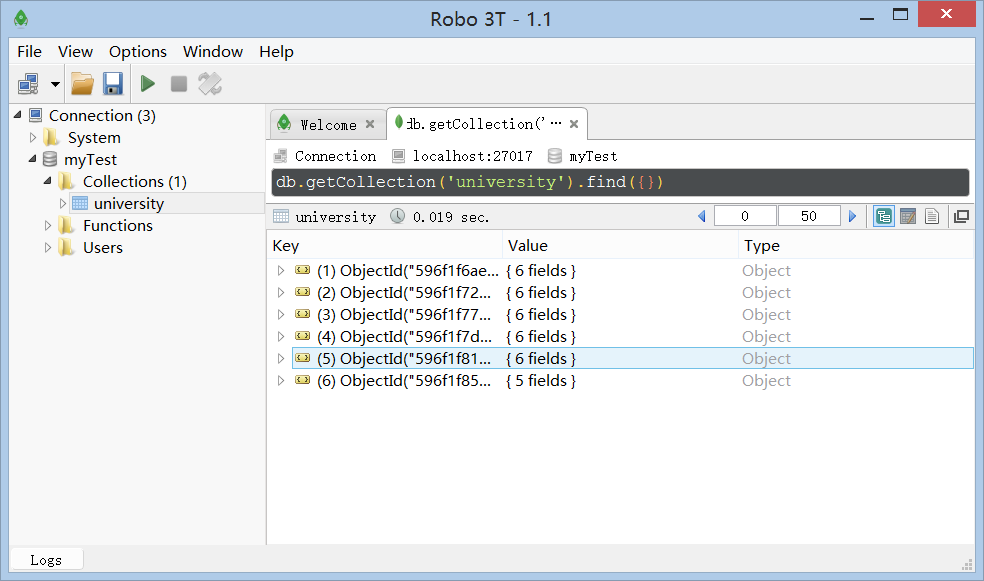The width and height of the screenshot is (984, 581).
Task: Click the Connect to server toolbar icon
Action: click(x=28, y=83)
